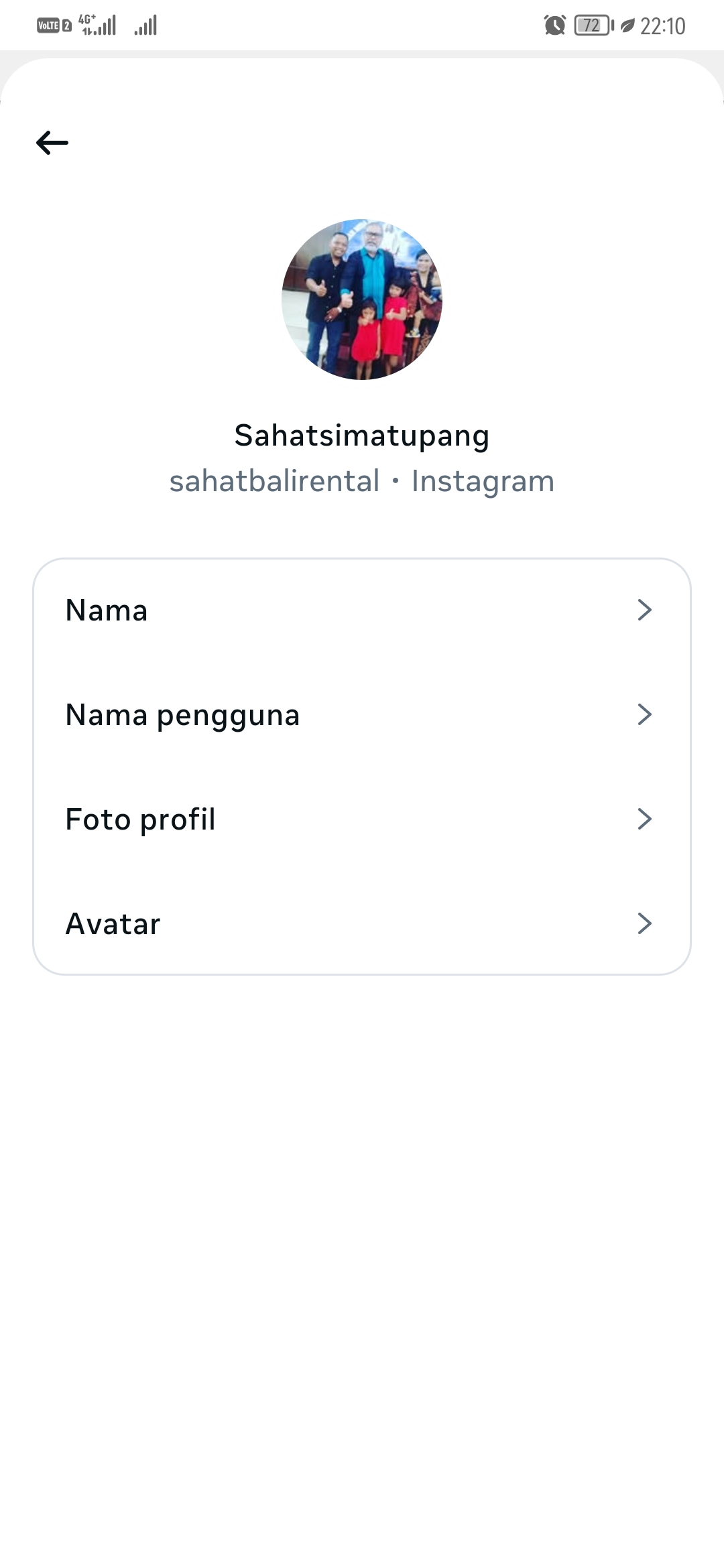Tap the back arrow icon
The image size is (724, 1568).
click(52, 143)
